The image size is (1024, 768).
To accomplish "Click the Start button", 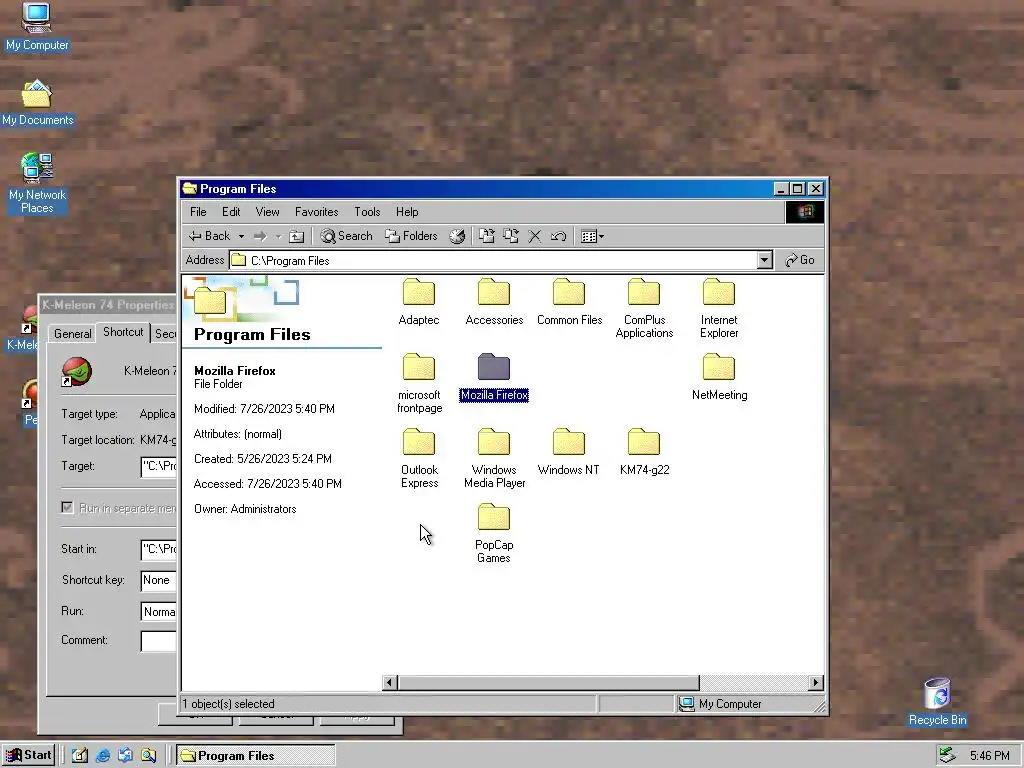I will [x=28, y=756].
